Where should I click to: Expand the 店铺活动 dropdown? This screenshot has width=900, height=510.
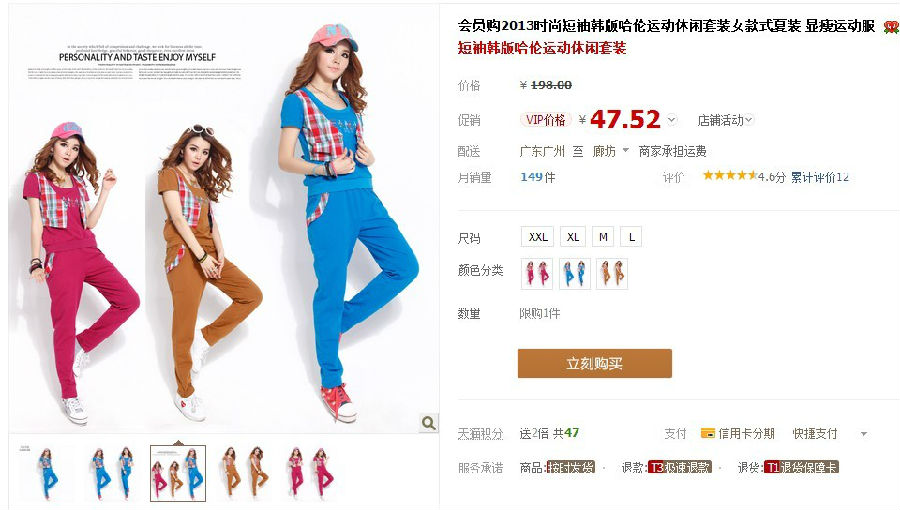click(725, 120)
